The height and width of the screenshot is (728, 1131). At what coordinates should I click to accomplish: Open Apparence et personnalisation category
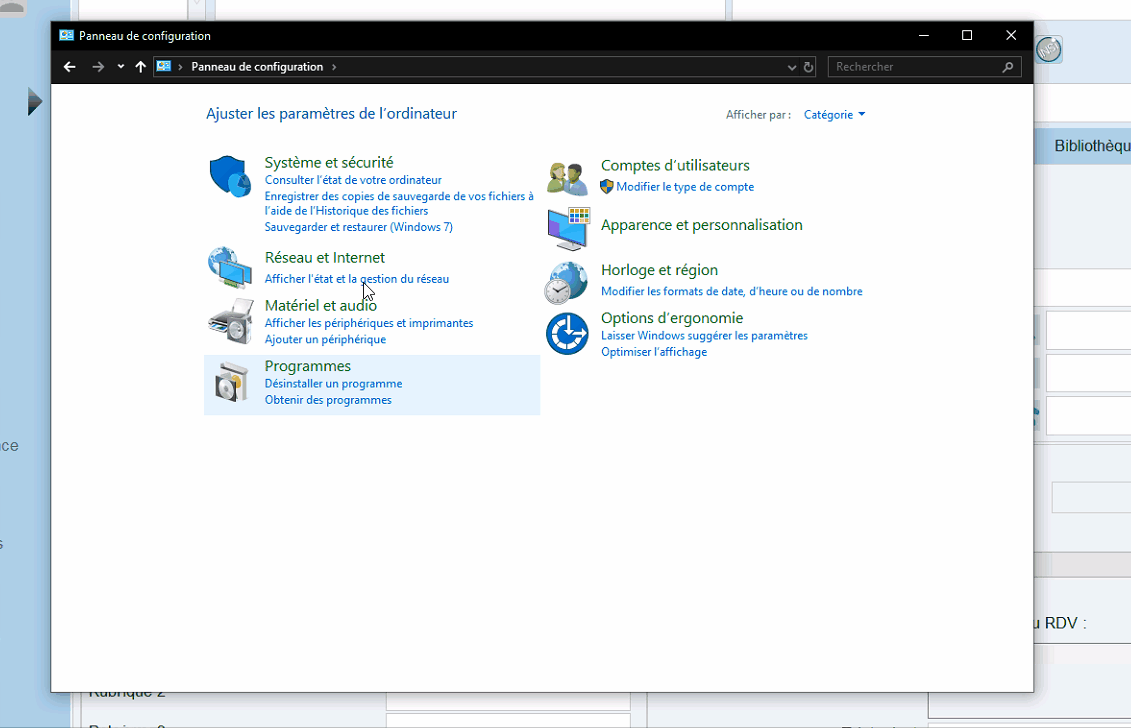(702, 225)
